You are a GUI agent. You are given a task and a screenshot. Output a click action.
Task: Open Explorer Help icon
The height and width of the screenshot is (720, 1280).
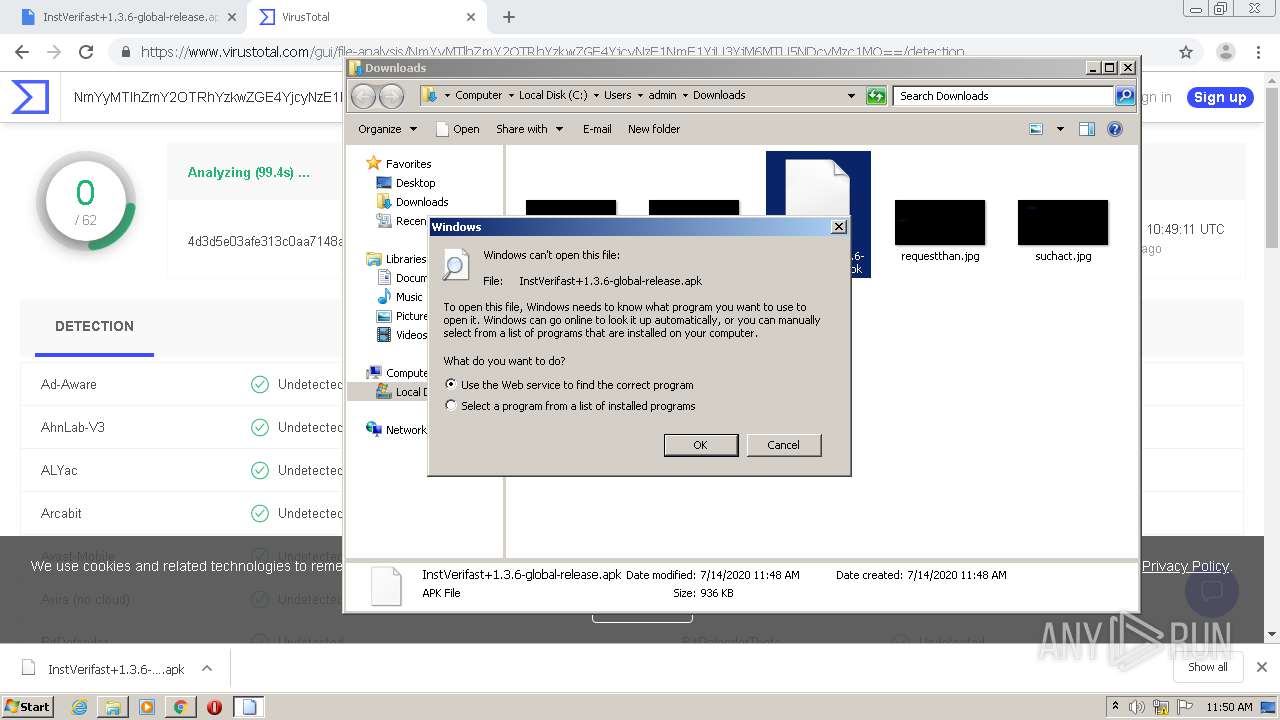click(x=1115, y=129)
